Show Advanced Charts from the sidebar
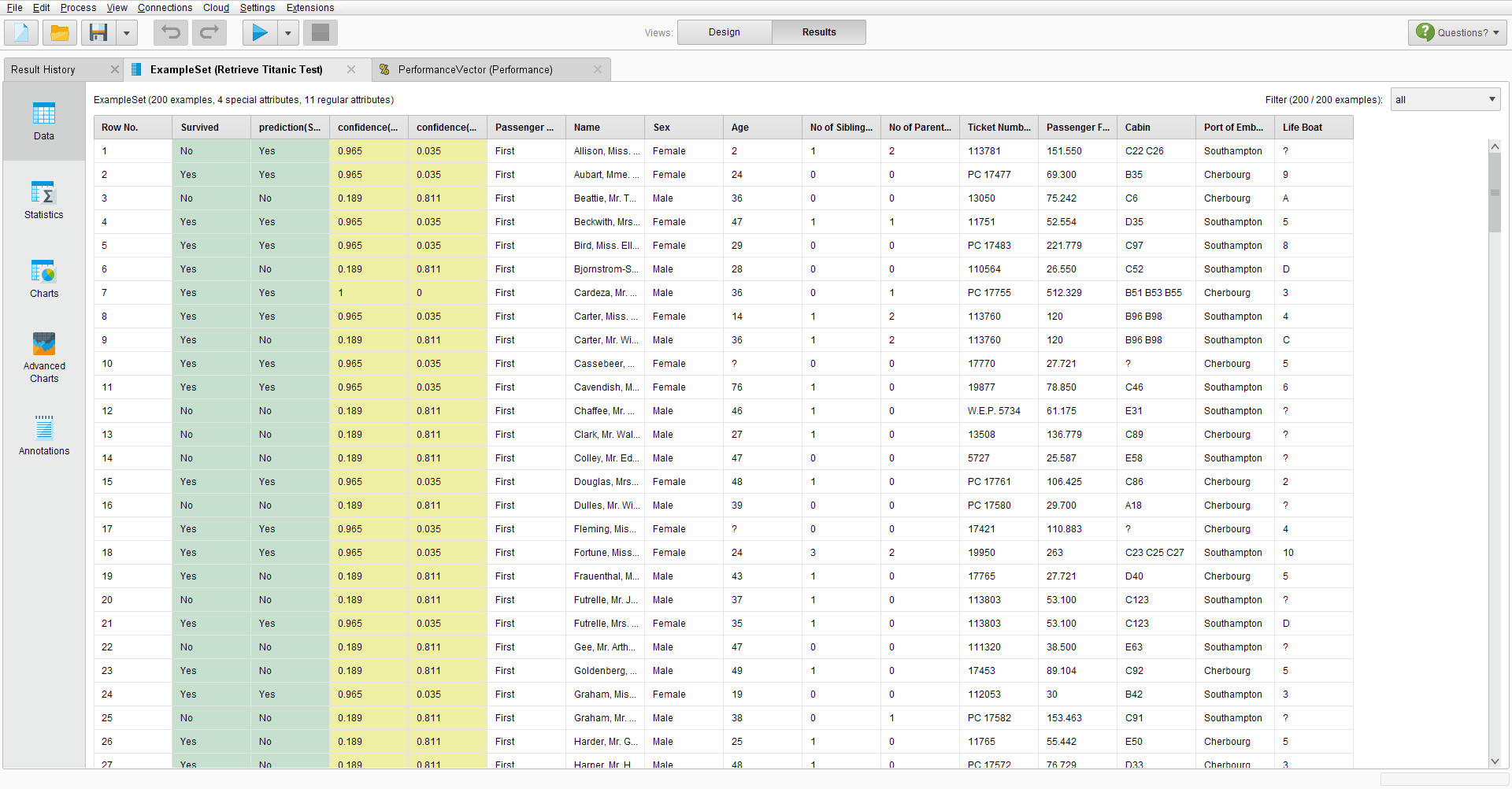The image size is (1512, 789). click(44, 357)
